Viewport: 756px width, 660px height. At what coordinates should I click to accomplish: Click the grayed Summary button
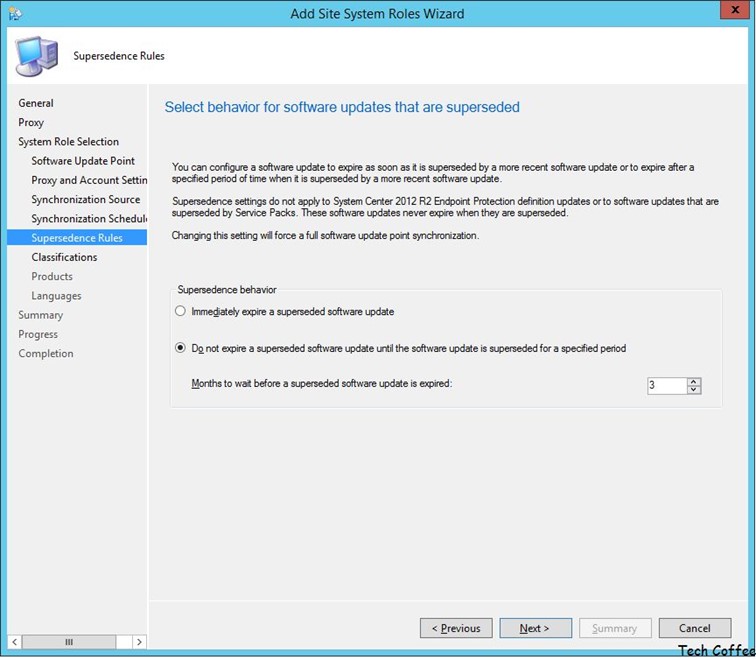coord(615,628)
